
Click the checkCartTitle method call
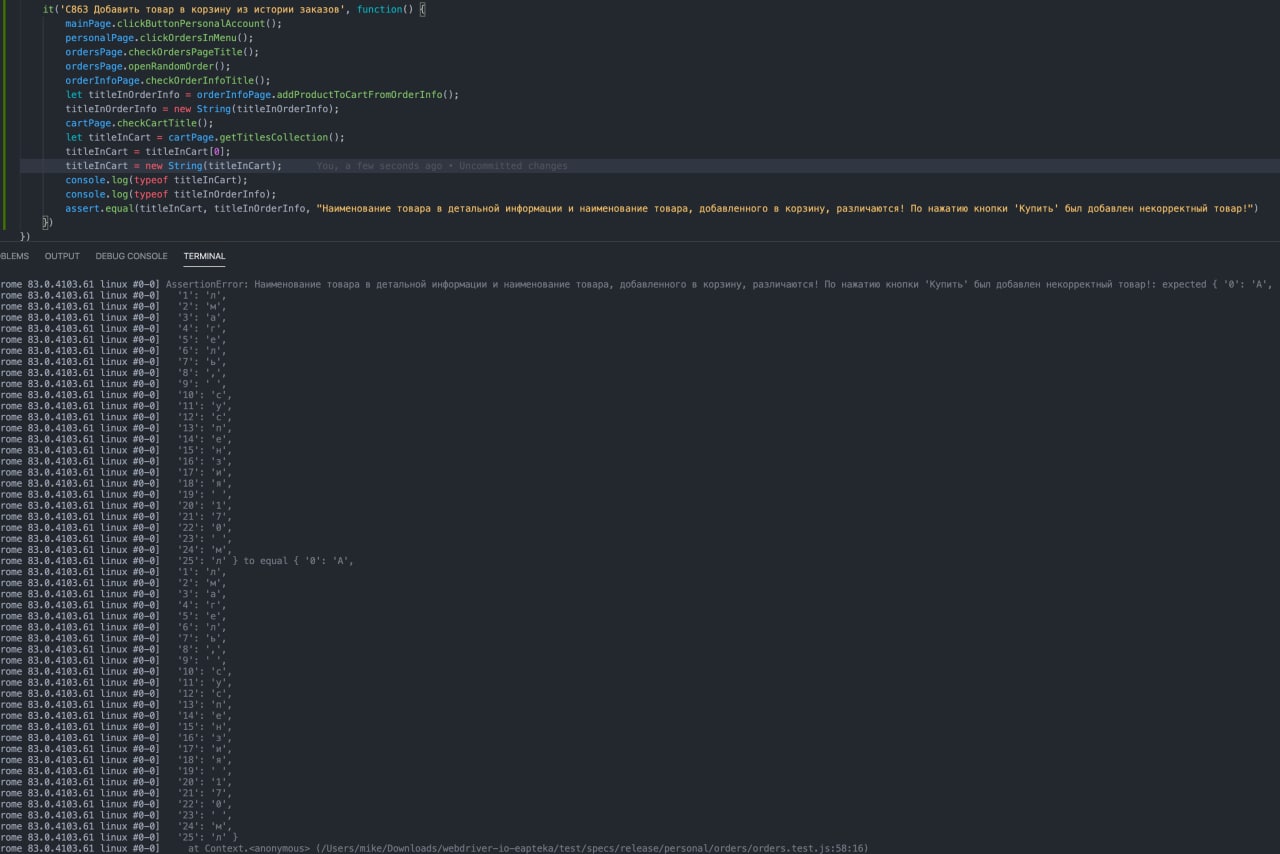tap(163, 124)
